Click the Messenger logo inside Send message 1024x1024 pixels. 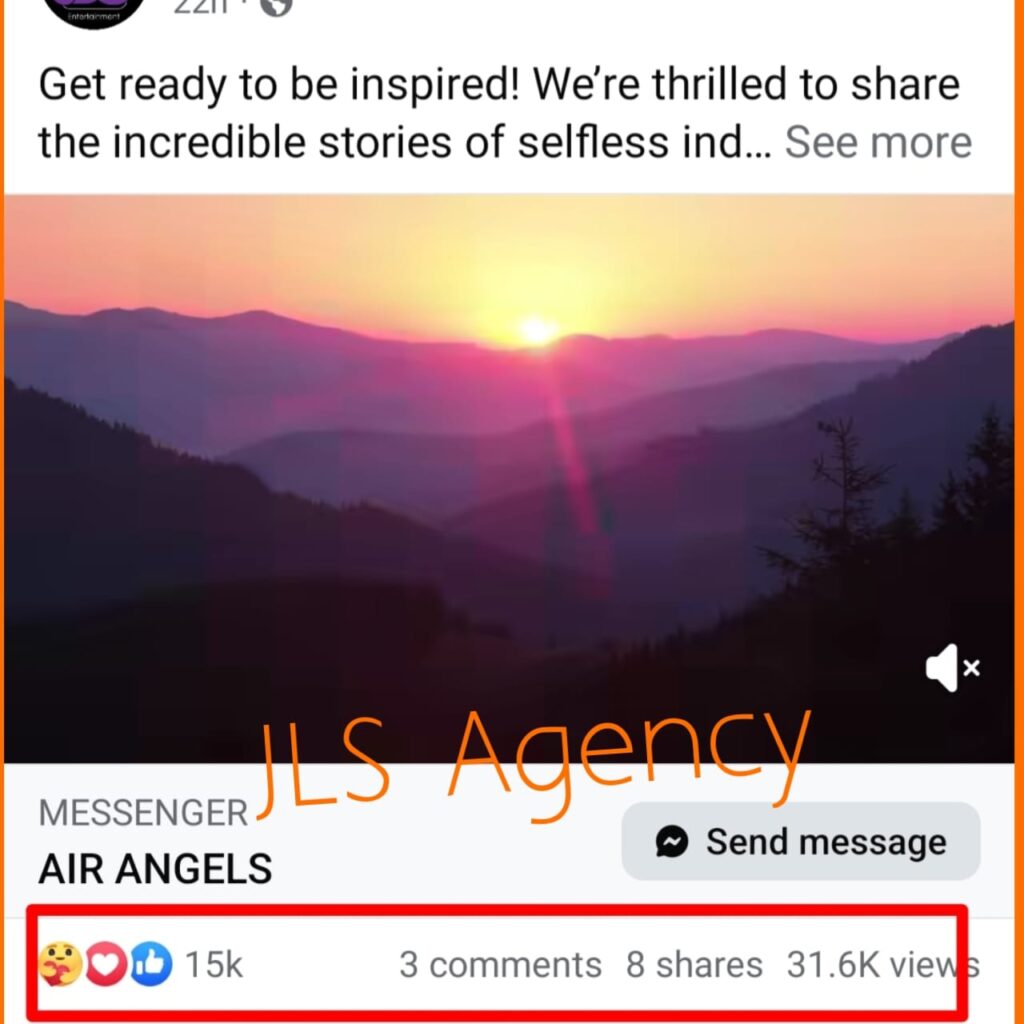click(x=672, y=841)
